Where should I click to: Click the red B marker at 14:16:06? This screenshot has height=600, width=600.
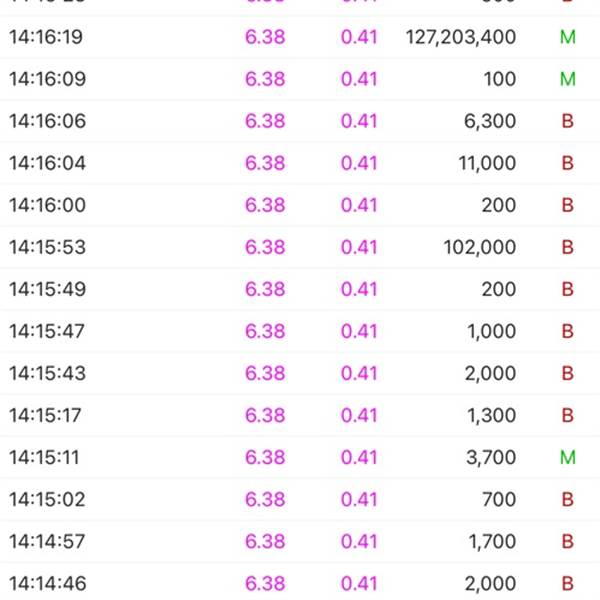568,121
